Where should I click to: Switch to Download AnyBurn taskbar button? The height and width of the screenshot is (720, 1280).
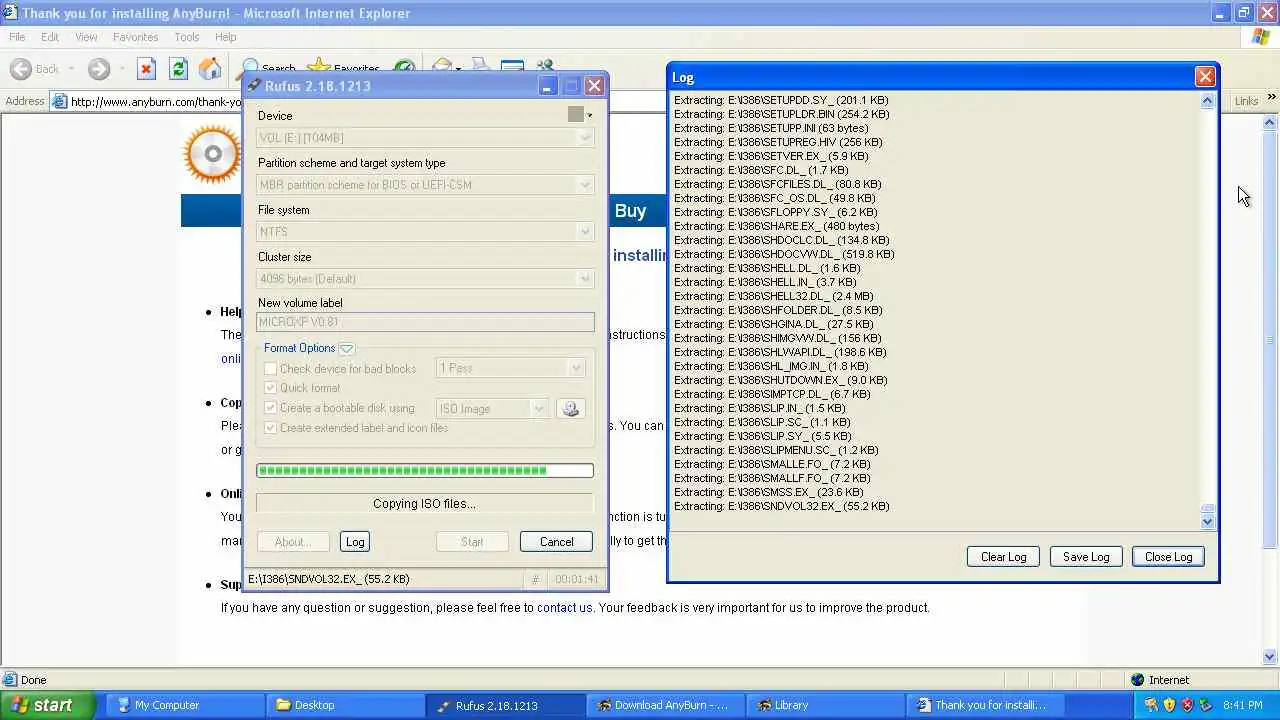pyautogui.click(x=665, y=705)
